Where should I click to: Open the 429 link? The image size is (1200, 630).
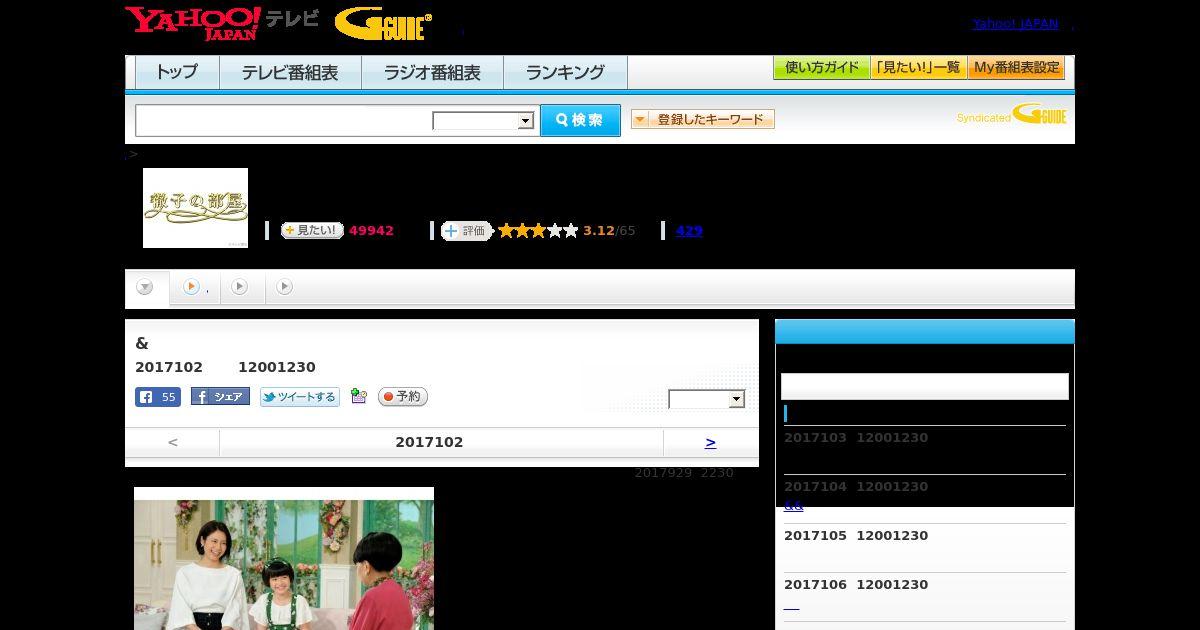pos(689,230)
